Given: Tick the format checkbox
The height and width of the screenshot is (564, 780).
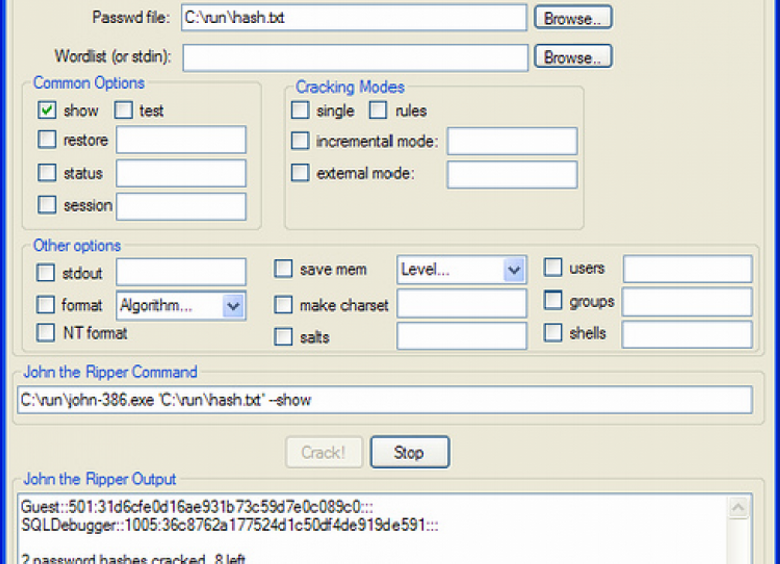Looking at the screenshot, I should (x=45, y=304).
